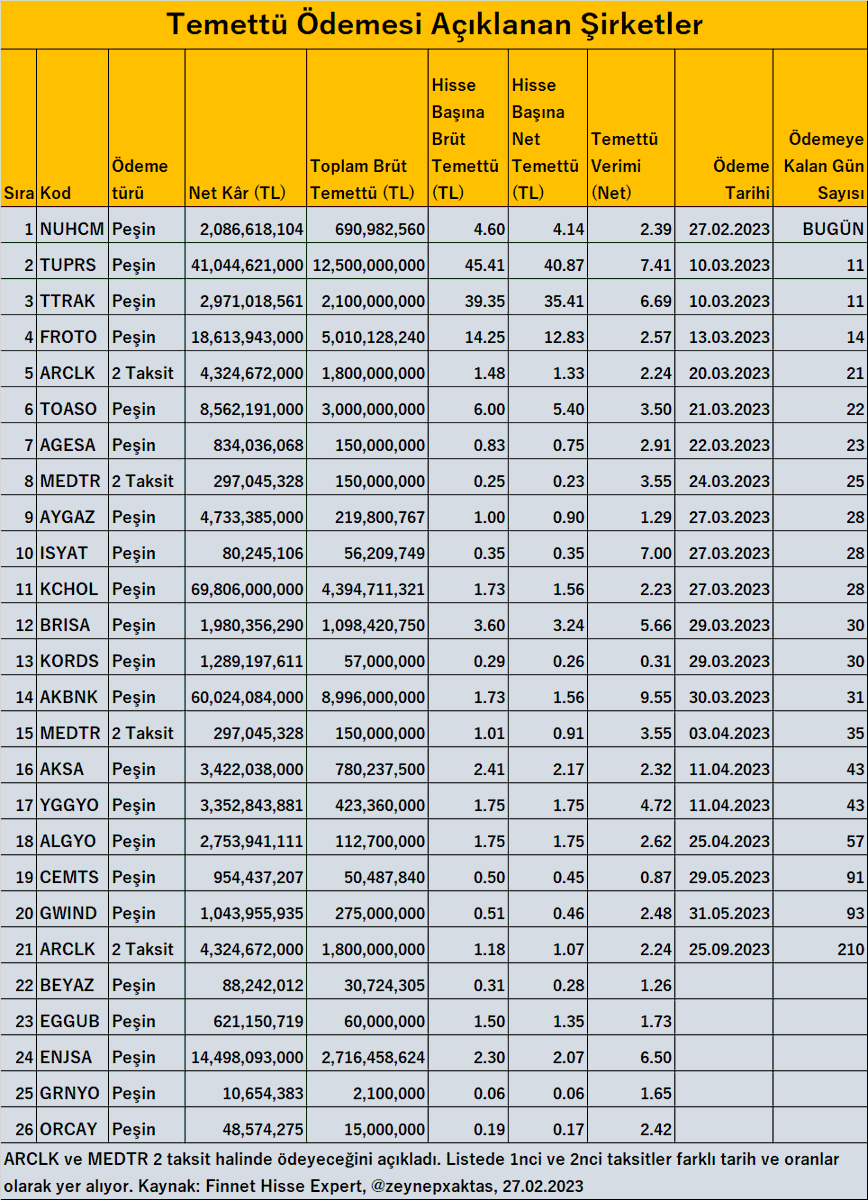Select payment date 13.03.2023

pos(730,337)
